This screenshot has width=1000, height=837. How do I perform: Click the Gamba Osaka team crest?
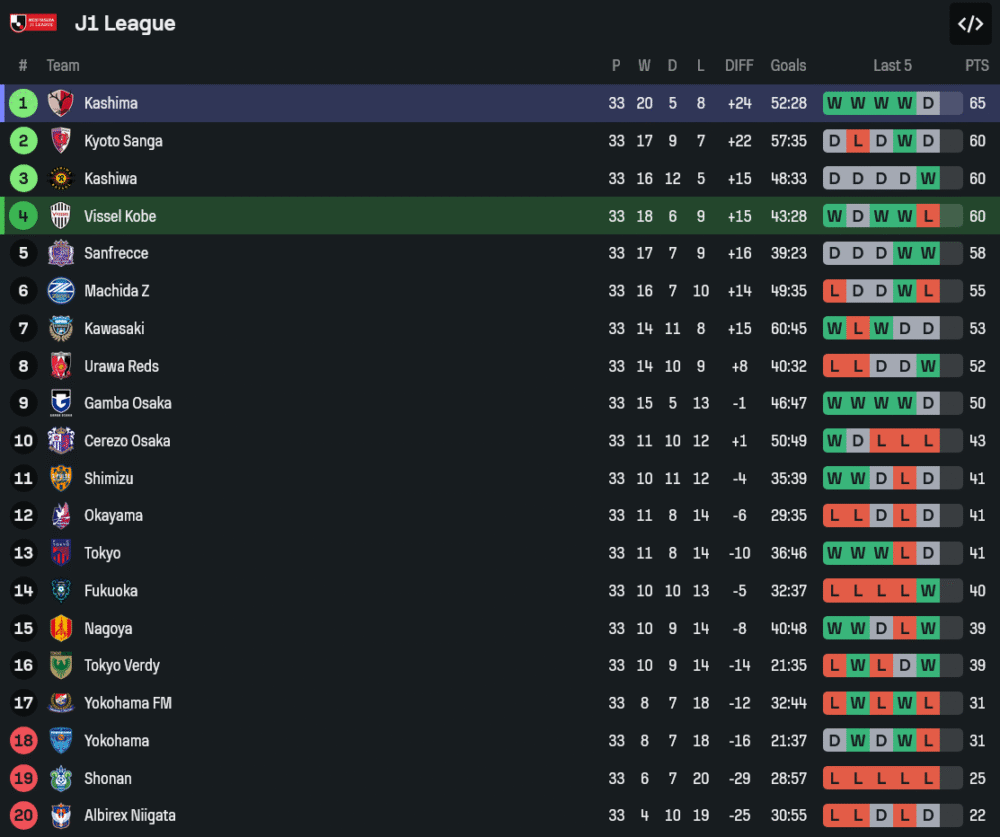61,403
